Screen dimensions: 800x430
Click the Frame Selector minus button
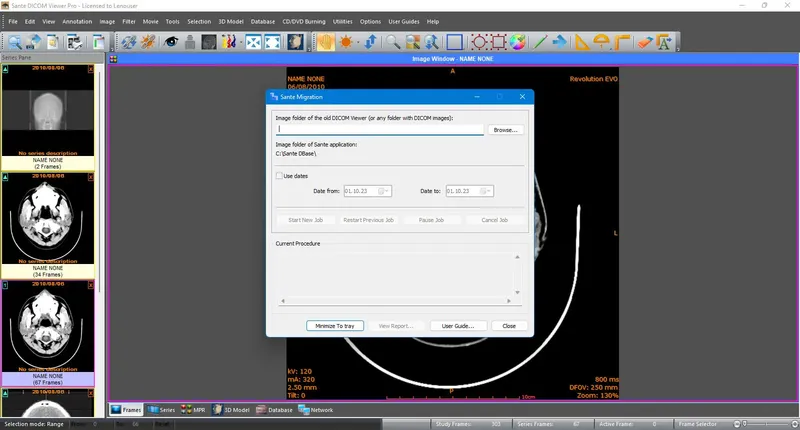(737, 424)
